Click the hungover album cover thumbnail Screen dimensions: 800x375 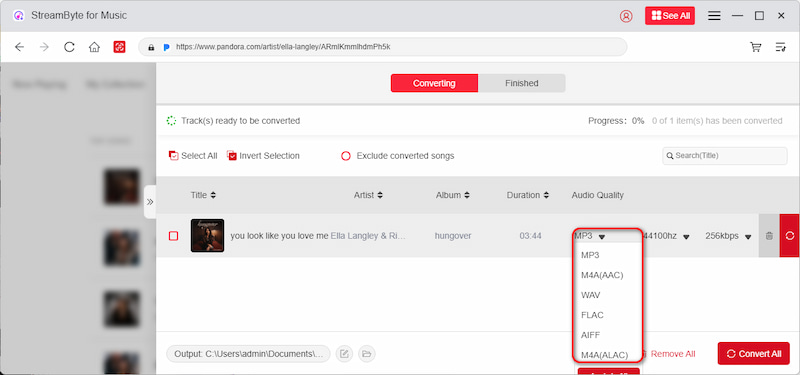click(207, 236)
